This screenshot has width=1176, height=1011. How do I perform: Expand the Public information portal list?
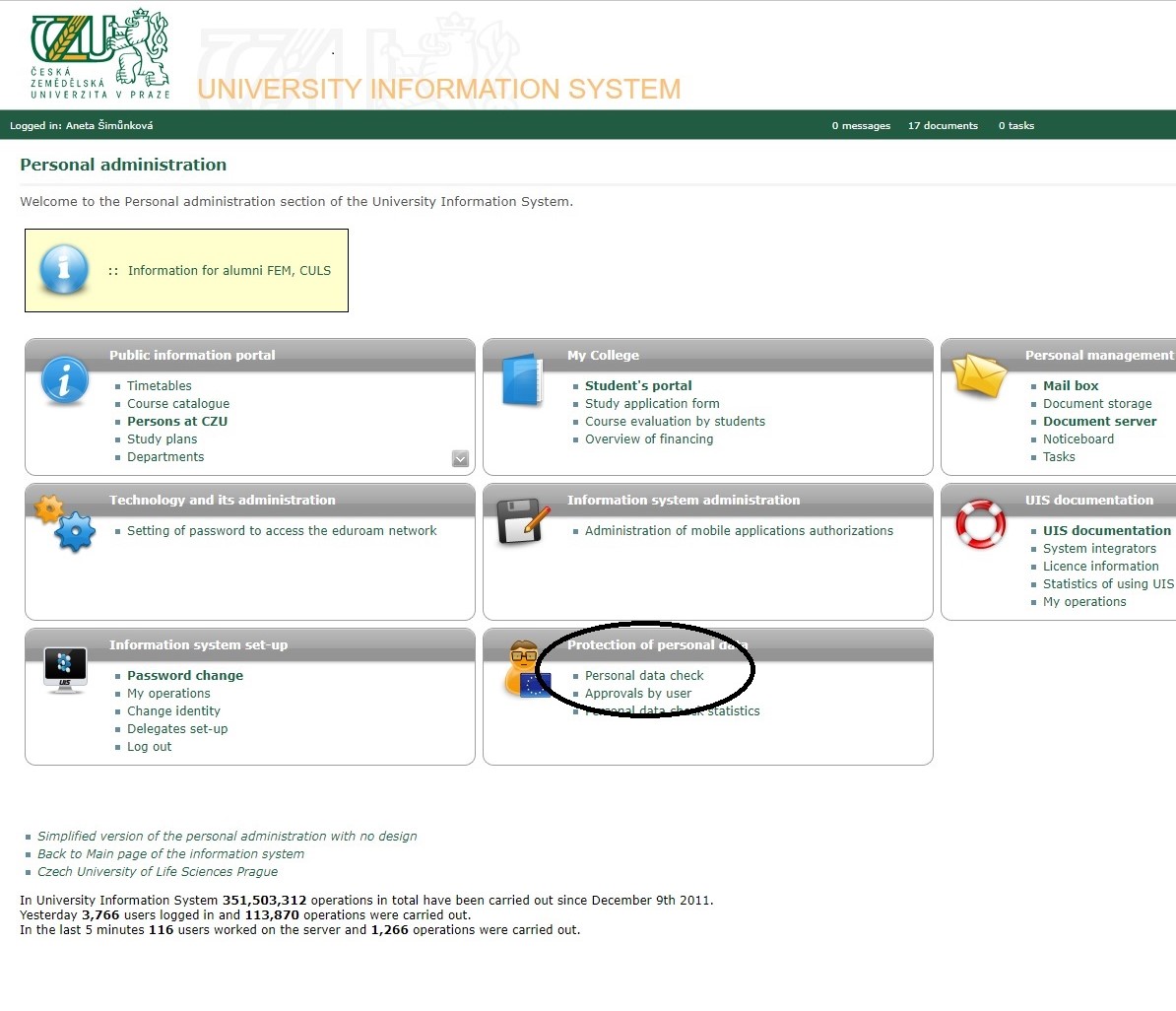click(x=460, y=458)
